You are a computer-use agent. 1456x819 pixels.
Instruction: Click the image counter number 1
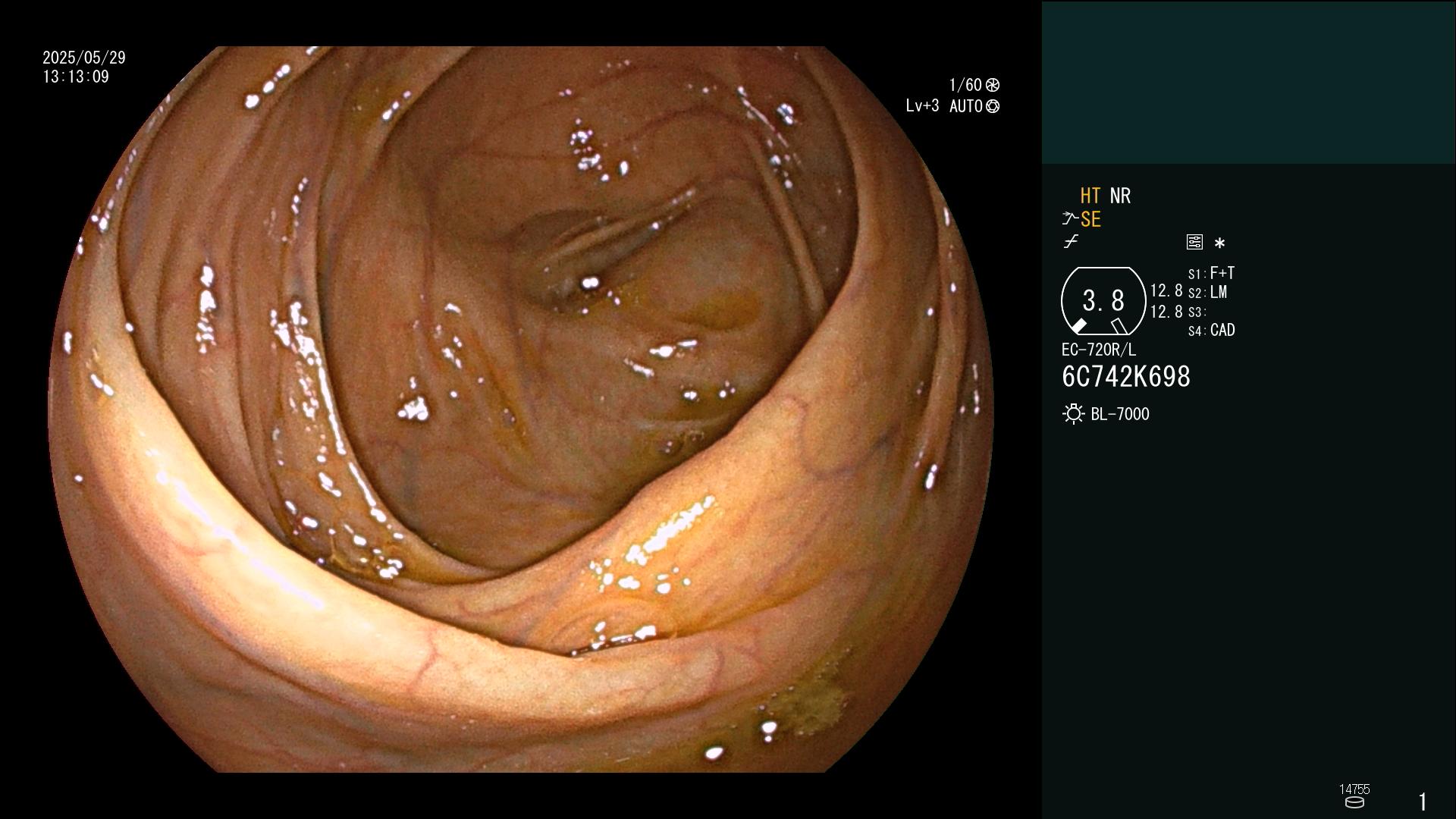(x=1423, y=802)
